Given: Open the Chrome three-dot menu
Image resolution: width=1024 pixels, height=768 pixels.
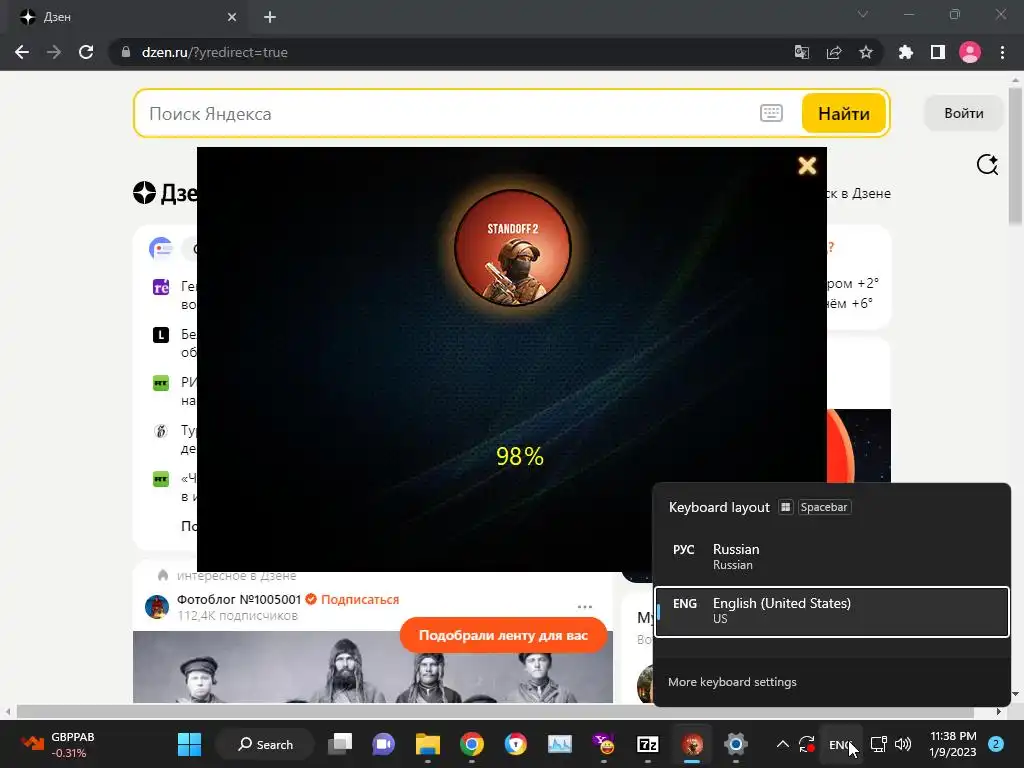Looking at the screenshot, I should tap(1002, 52).
